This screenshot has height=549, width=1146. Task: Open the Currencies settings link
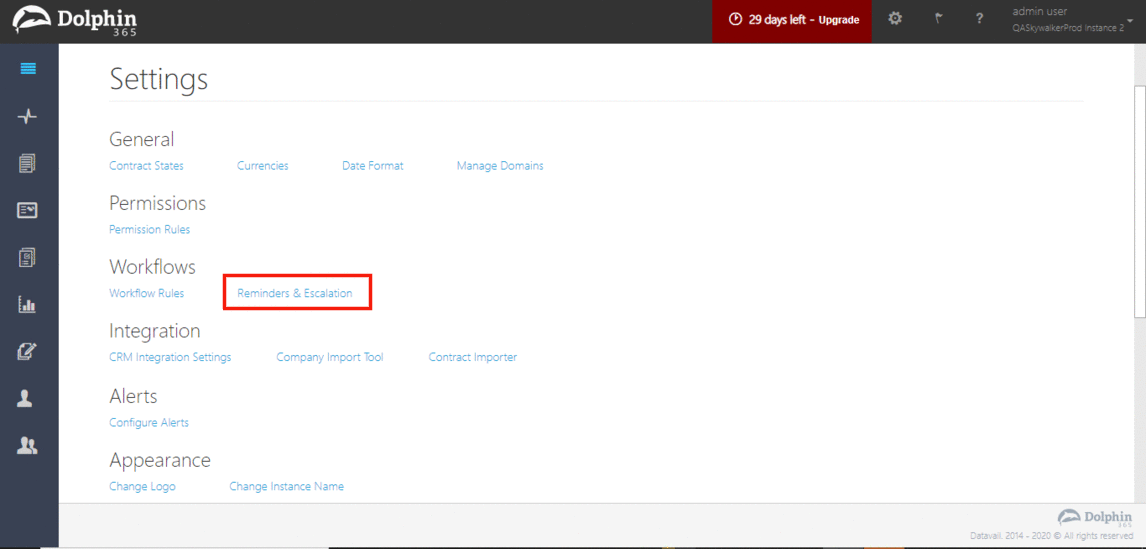click(262, 166)
